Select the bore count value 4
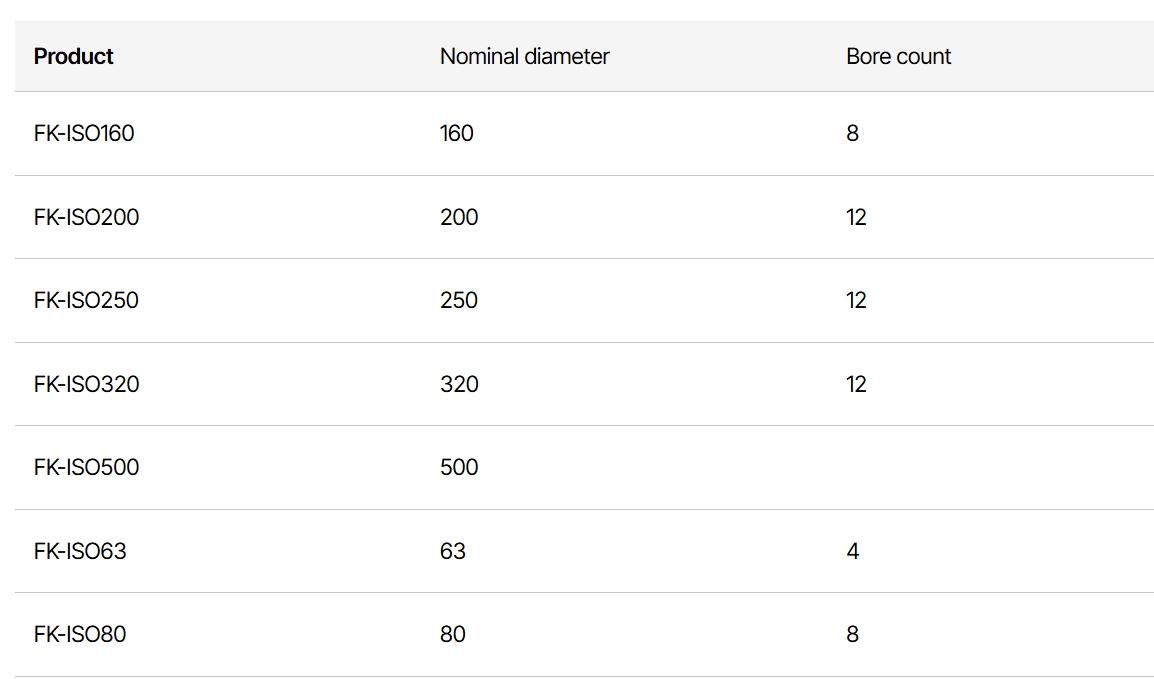This screenshot has width=1154, height=679. [852, 551]
